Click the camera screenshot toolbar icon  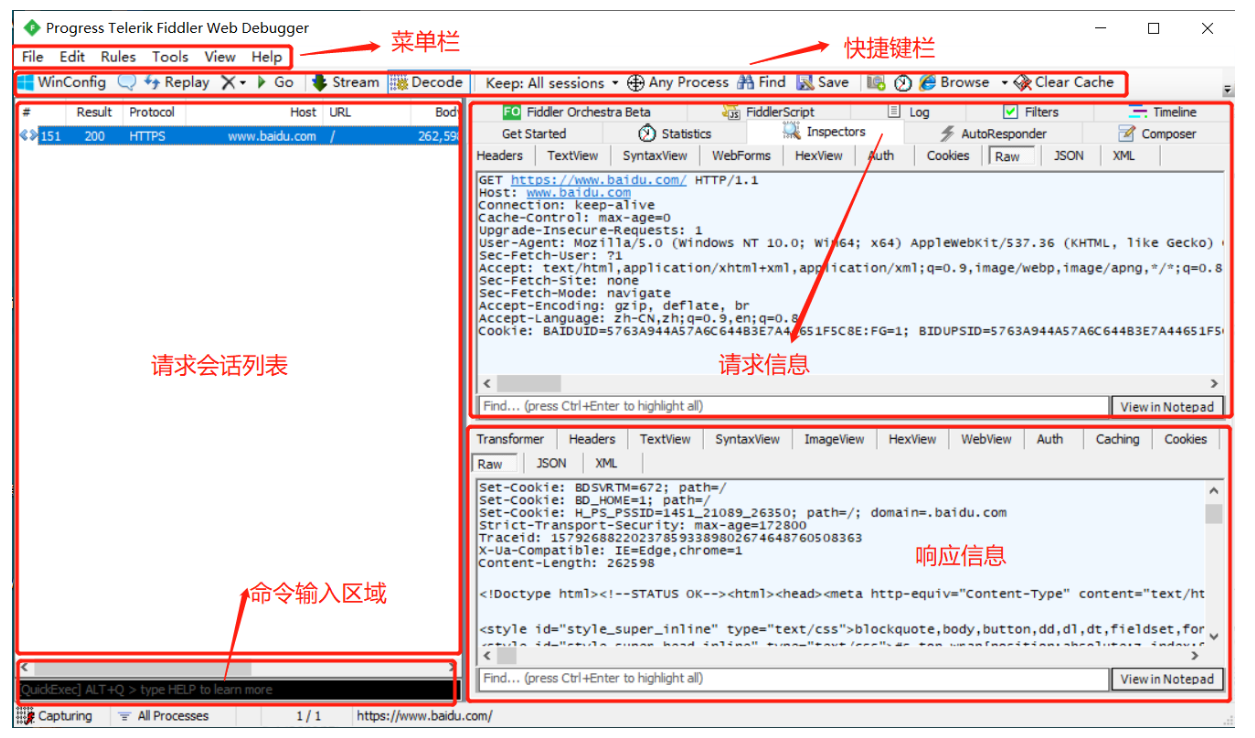[876, 83]
